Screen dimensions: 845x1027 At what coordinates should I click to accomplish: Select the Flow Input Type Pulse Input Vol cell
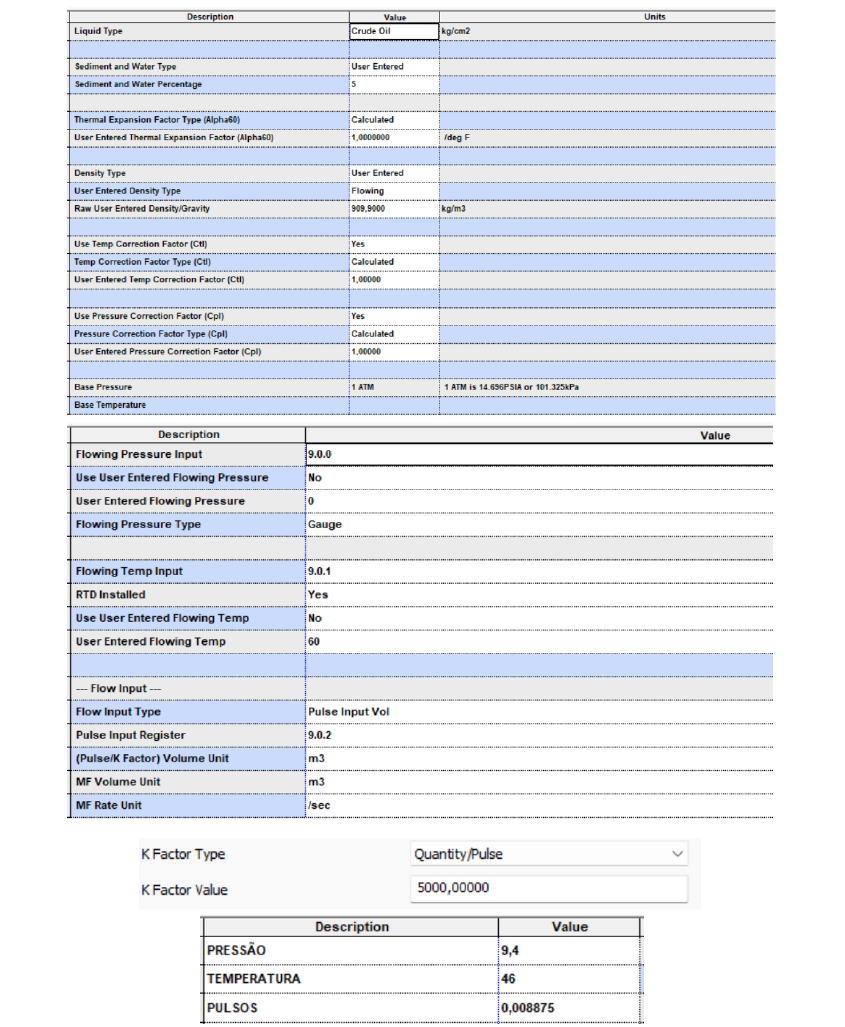539,712
